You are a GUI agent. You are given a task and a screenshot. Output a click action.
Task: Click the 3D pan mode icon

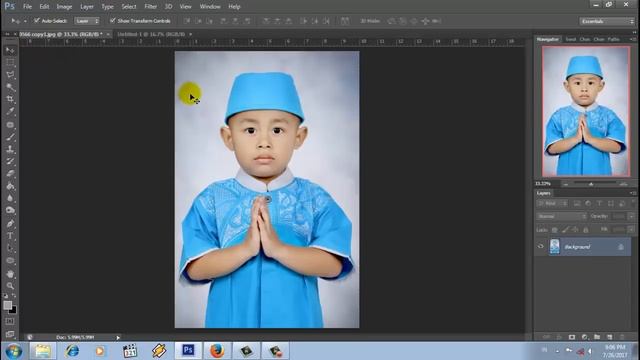(x=413, y=21)
